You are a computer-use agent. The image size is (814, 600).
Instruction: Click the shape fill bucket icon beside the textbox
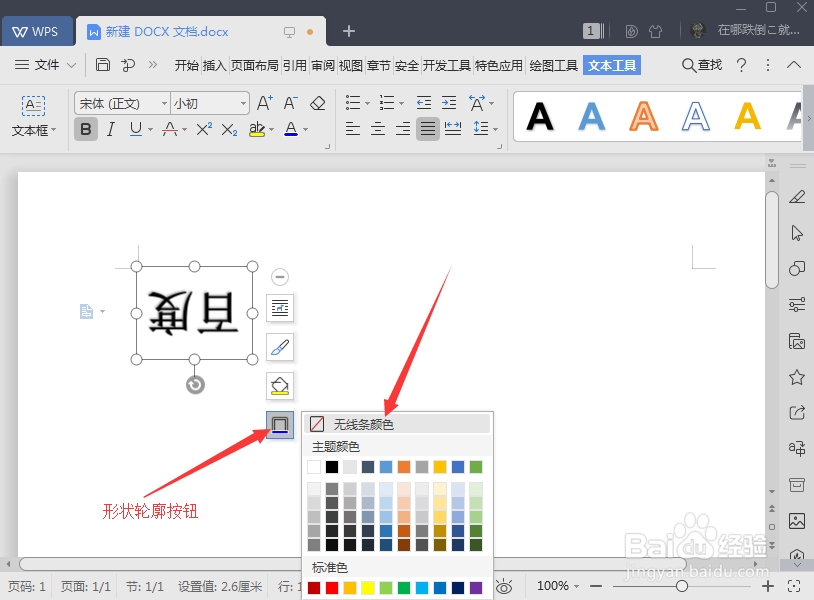click(x=279, y=385)
